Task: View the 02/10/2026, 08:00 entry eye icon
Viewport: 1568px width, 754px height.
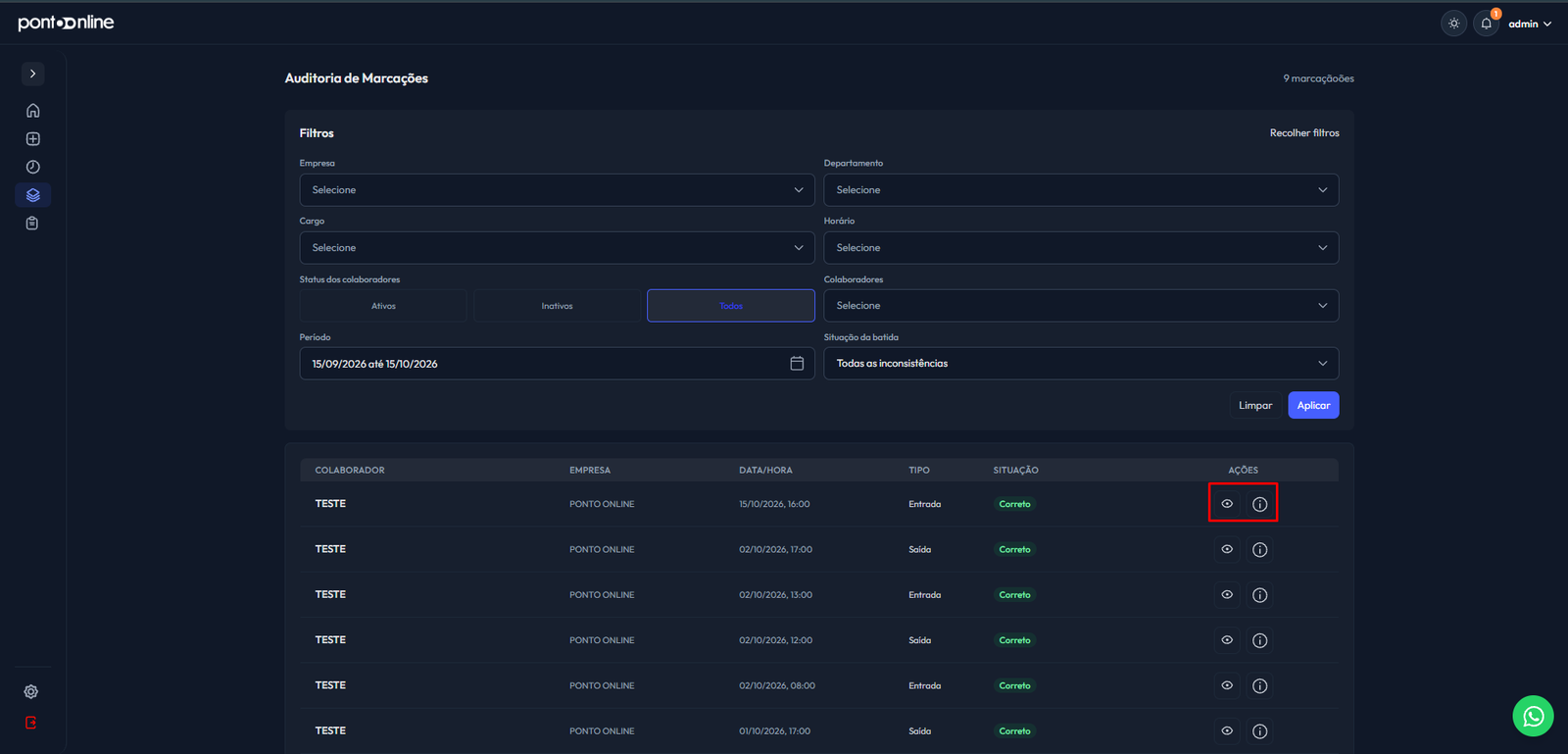Action: 1227,685
